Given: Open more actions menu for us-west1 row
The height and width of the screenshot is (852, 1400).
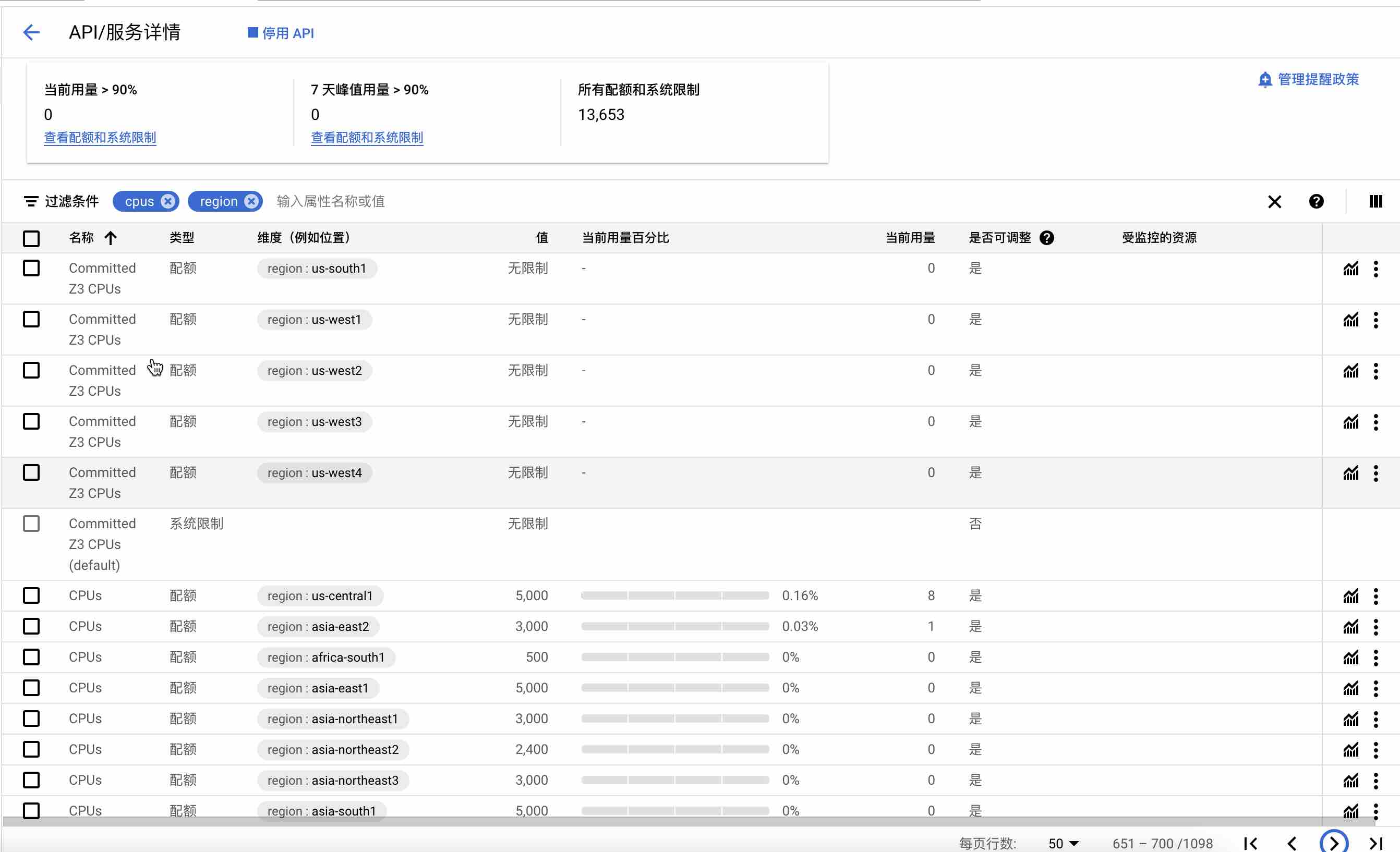Looking at the screenshot, I should [1375, 319].
